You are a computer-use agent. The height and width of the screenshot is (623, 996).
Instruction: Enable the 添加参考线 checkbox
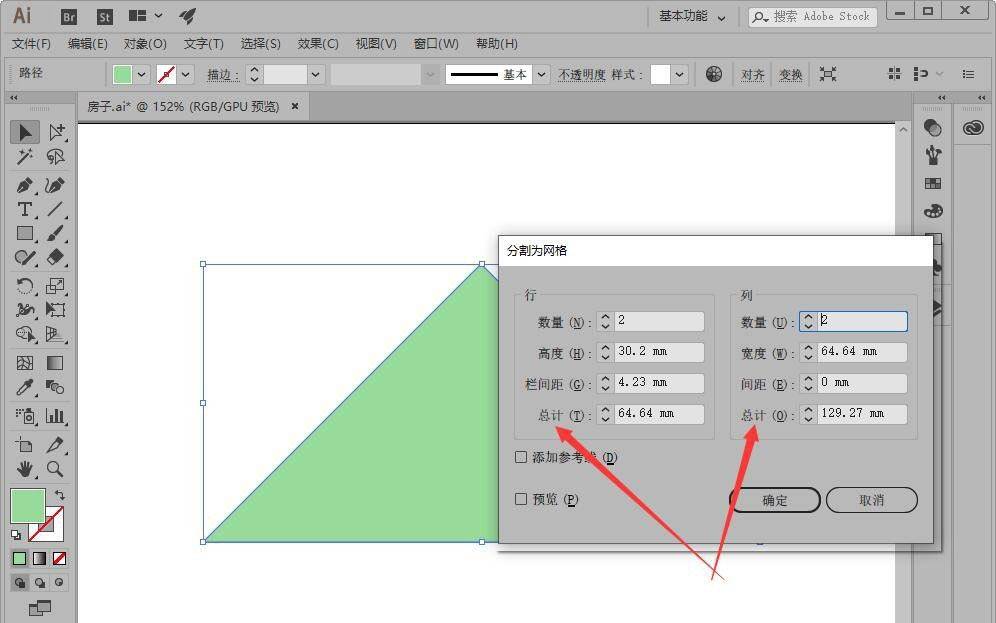pos(521,457)
